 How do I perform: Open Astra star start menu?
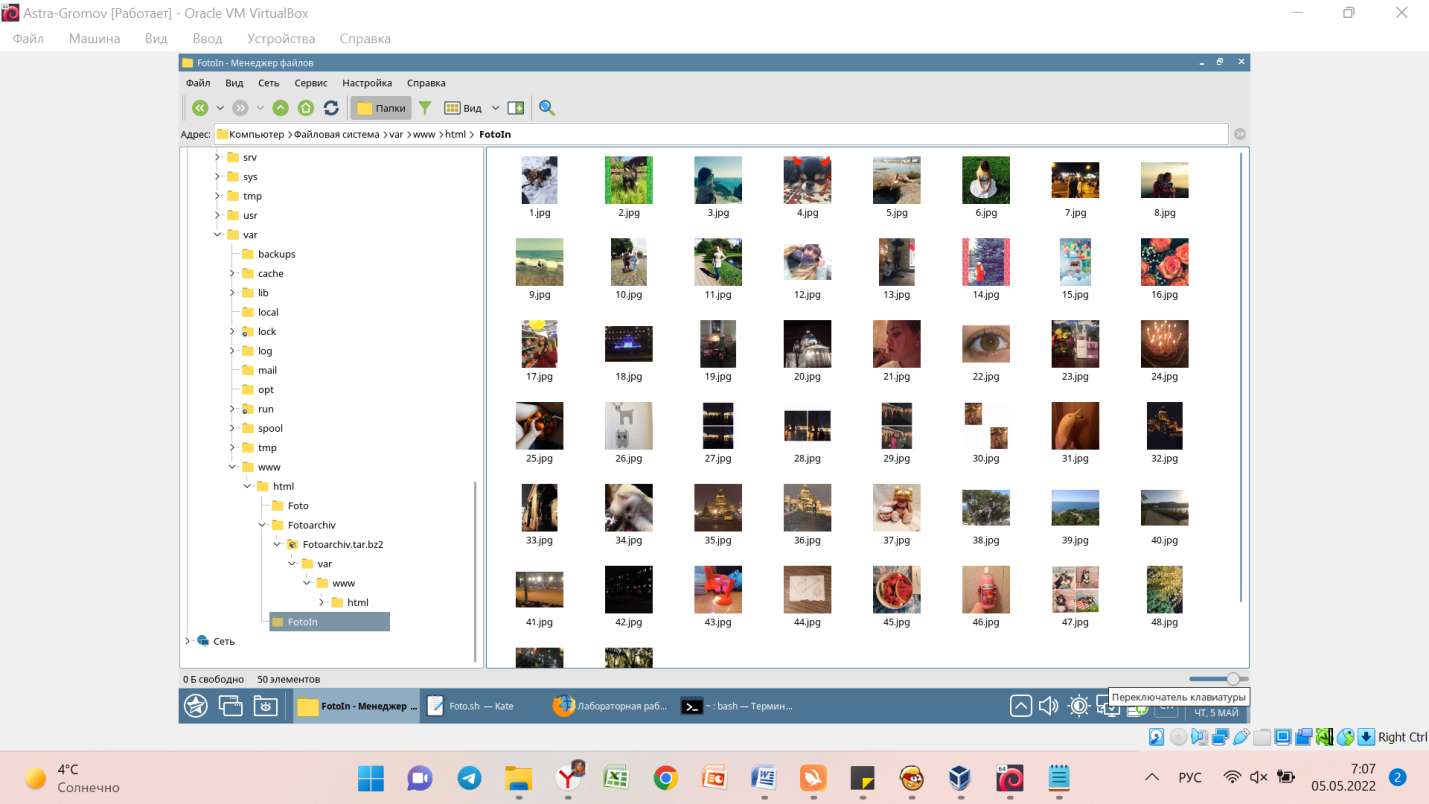click(196, 706)
